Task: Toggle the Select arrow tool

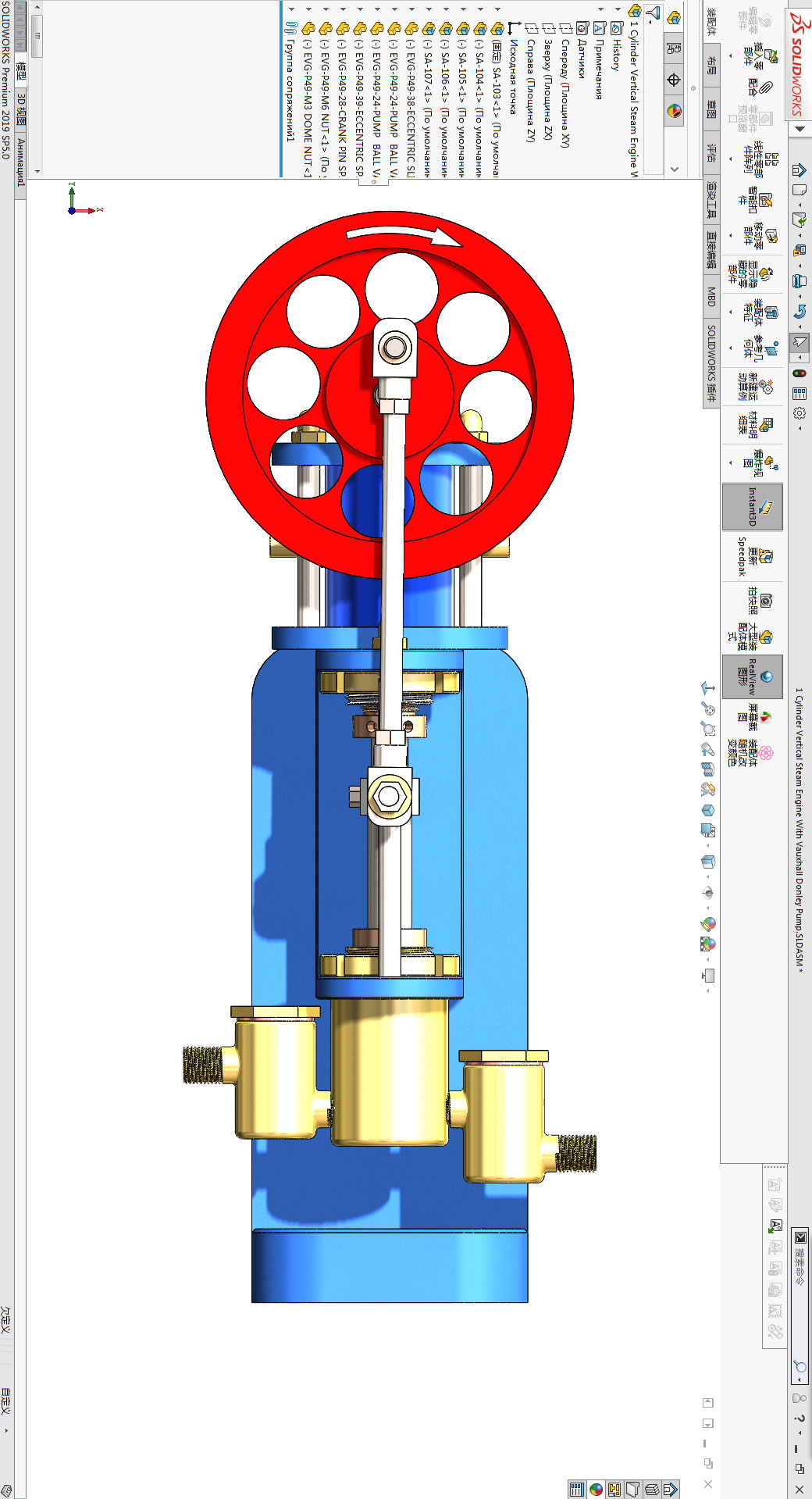Action: 800,342
